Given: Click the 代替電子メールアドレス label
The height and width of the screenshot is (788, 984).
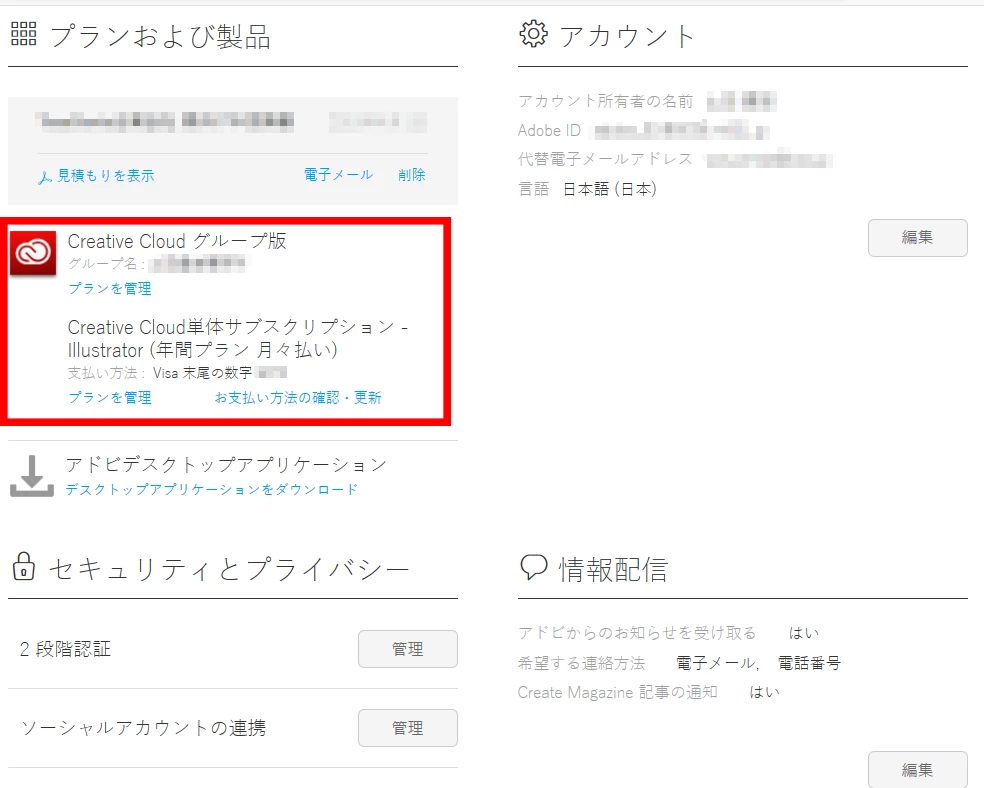Looking at the screenshot, I should [606, 159].
